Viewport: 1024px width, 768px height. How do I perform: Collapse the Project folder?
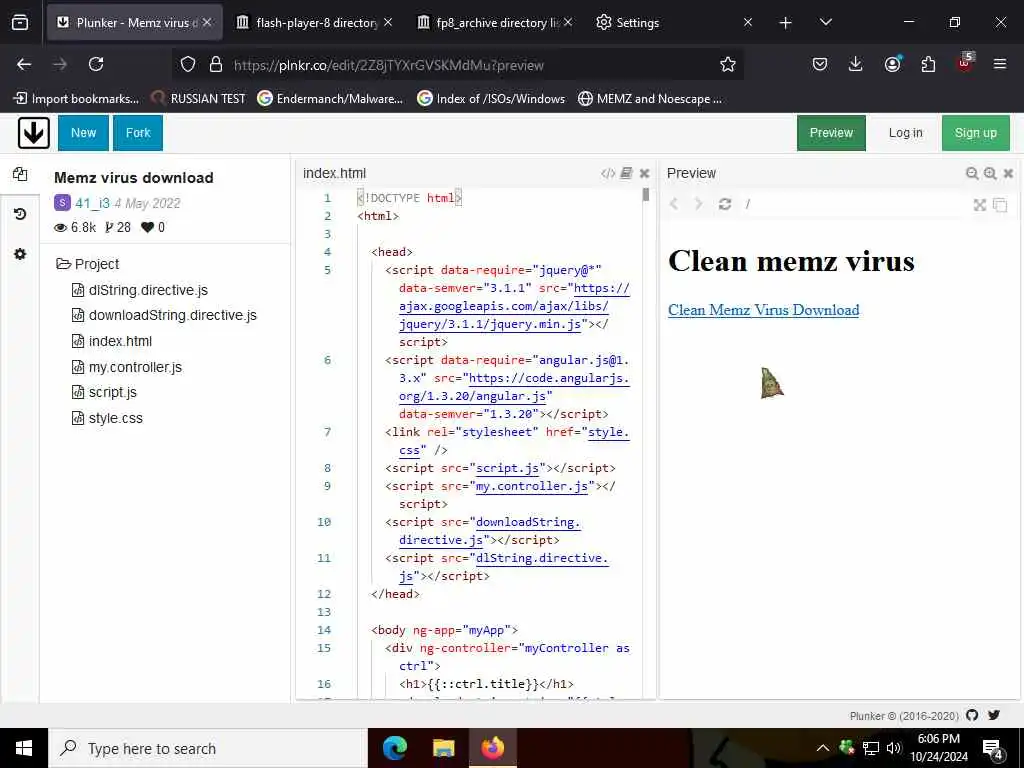pos(88,264)
